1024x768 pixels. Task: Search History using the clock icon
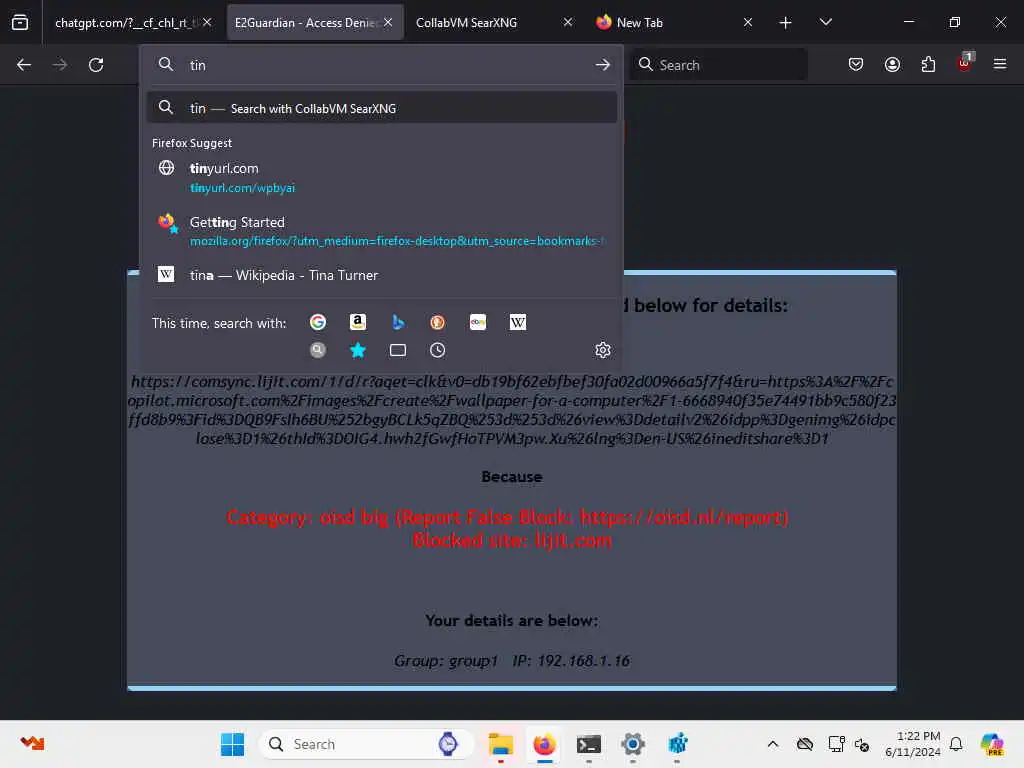pos(438,350)
